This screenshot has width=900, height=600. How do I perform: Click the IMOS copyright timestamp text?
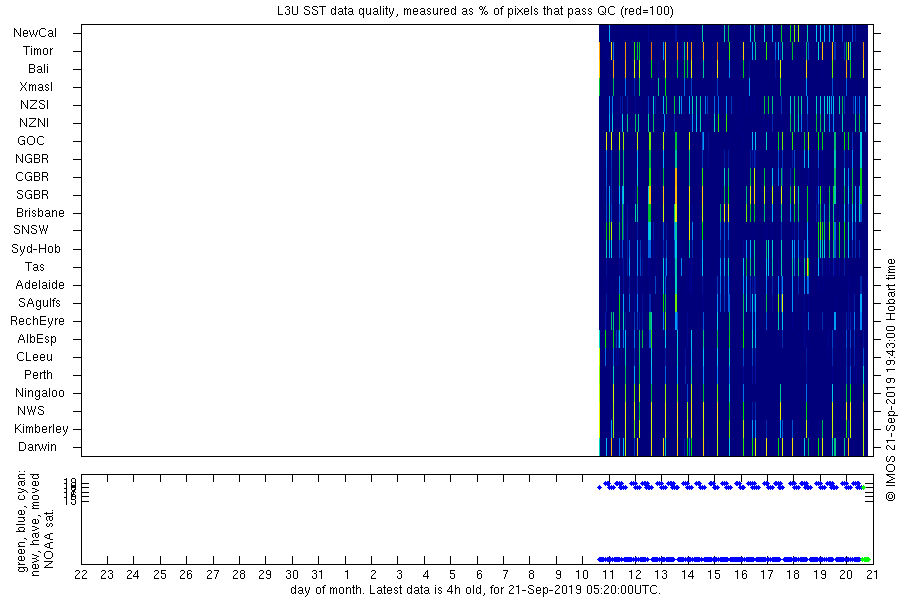pos(890,380)
